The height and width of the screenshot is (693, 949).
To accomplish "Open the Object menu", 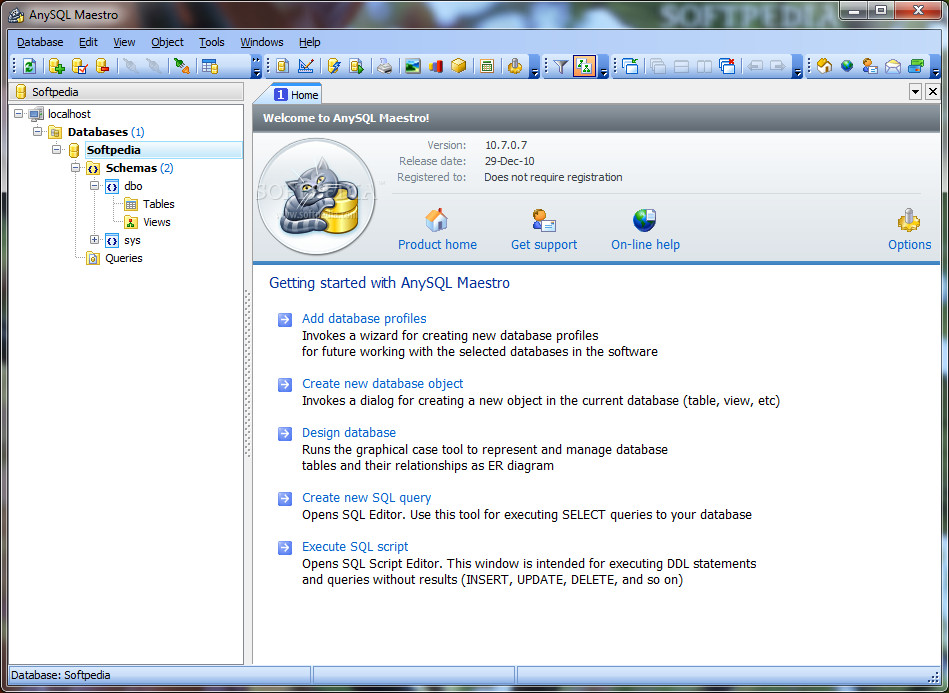I will click(x=167, y=42).
